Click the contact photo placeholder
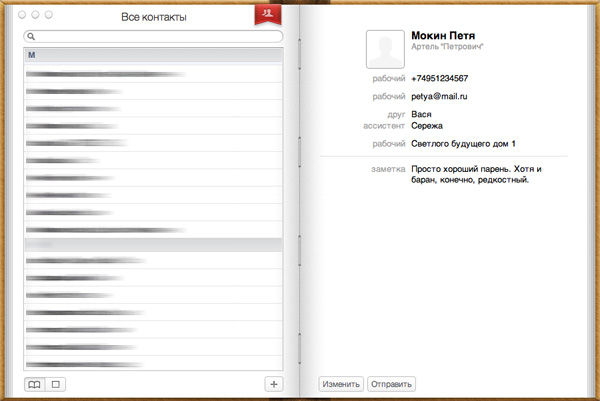Viewport: 600px width, 401px height. 385,48
